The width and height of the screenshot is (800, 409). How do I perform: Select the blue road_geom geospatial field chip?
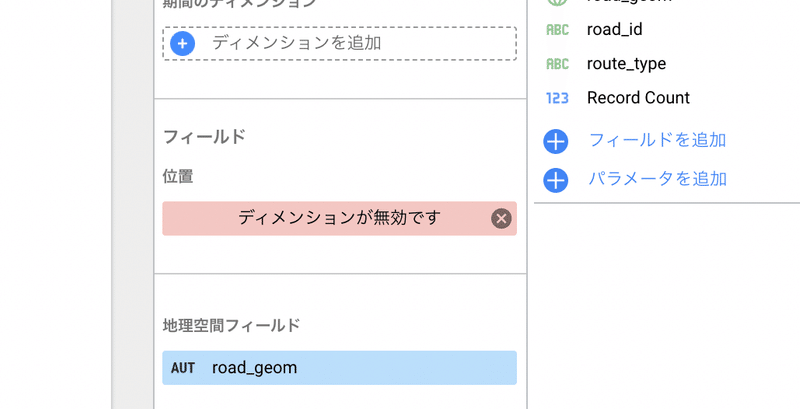click(x=340, y=368)
